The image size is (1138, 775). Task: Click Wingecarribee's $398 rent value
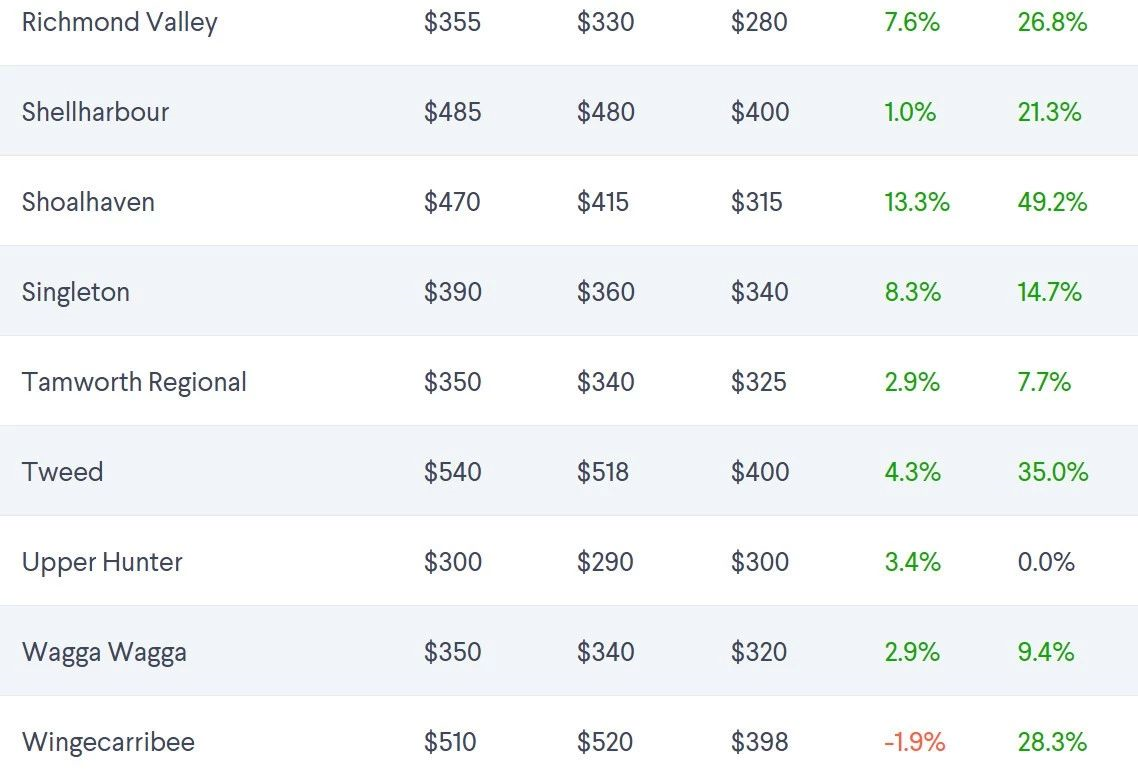pyautogui.click(x=759, y=742)
